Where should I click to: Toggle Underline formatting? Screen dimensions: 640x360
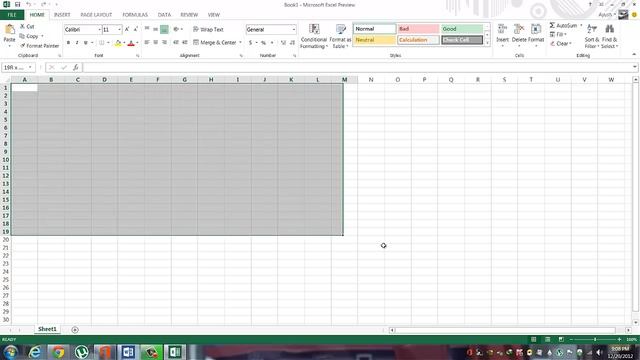coord(85,42)
